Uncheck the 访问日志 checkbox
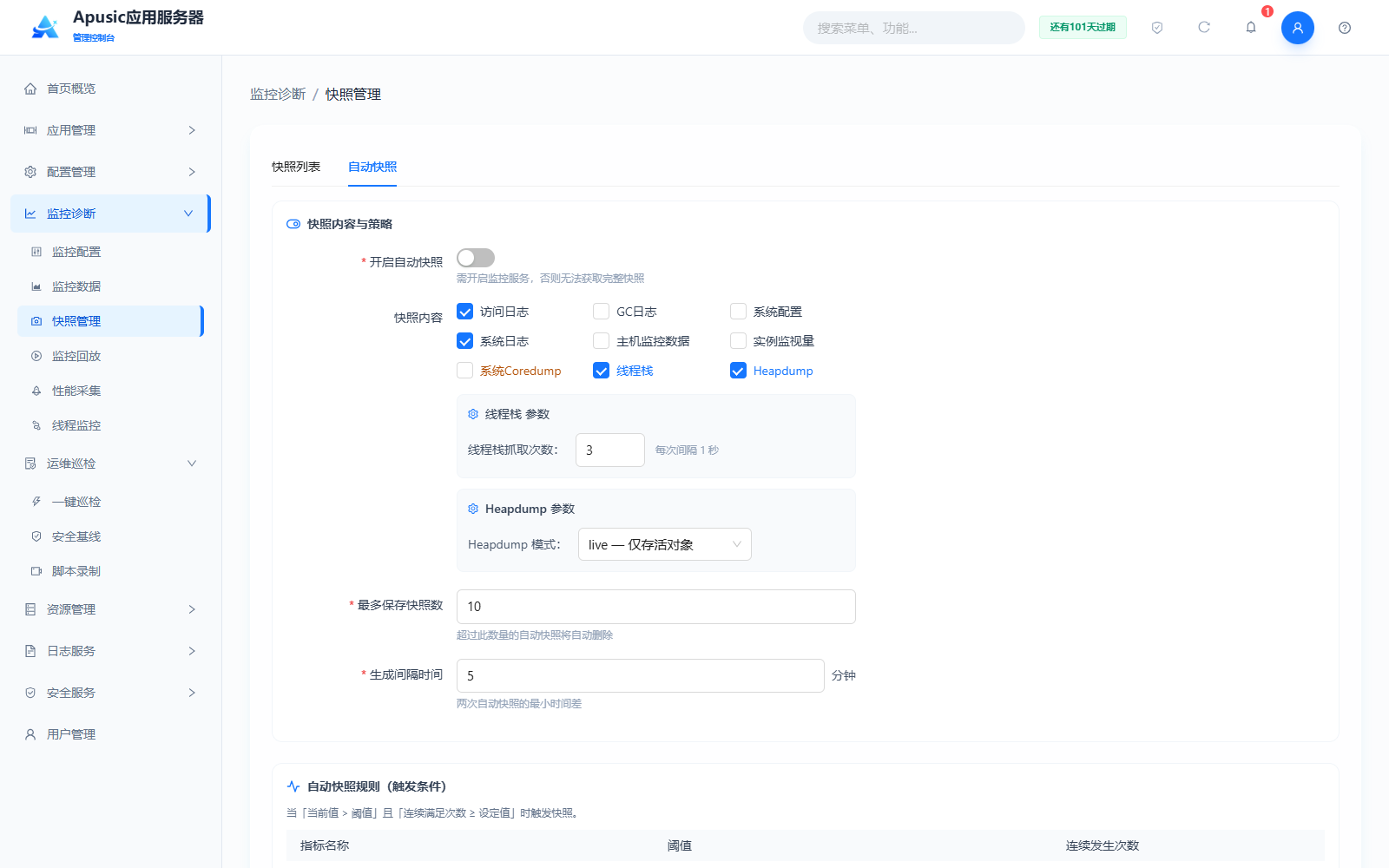 [x=465, y=312]
